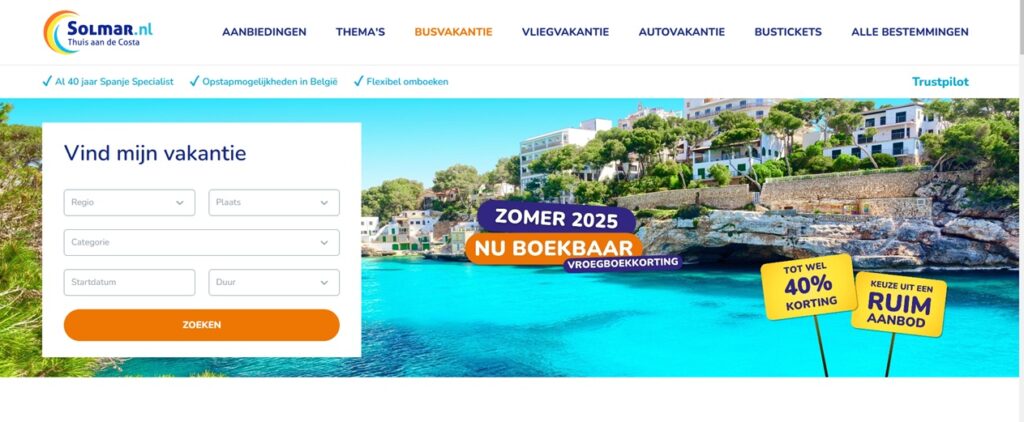Viewport: 1024px width, 422px height.
Task: Click the checkmark beside Flexibel omboeken
Action: tap(359, 82)
